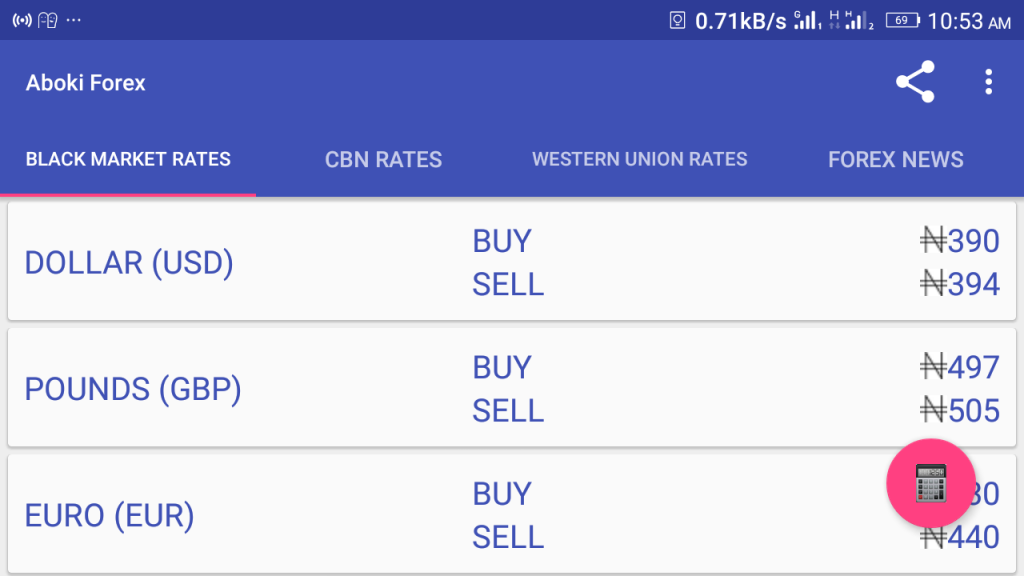
Task: Tap the Dollar buy rate ₦390
Action: point(960,241)
